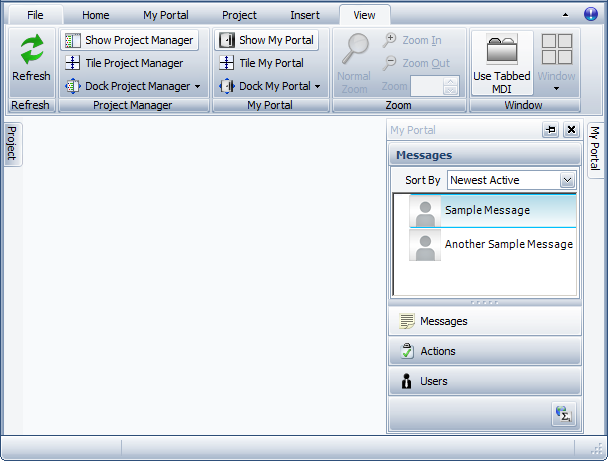Open the Sort By combo box
This screenshot has width=608, height=461.
(567, 180)
